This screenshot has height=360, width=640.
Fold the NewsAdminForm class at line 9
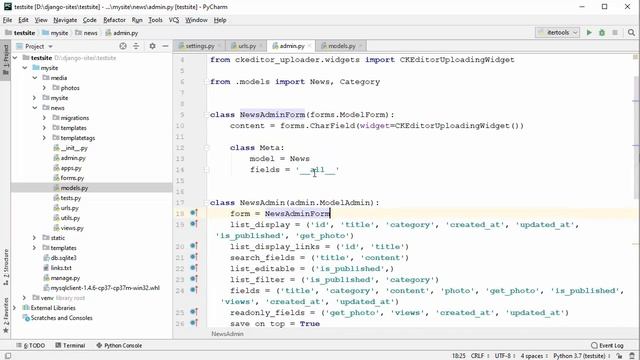coord(206,115)
